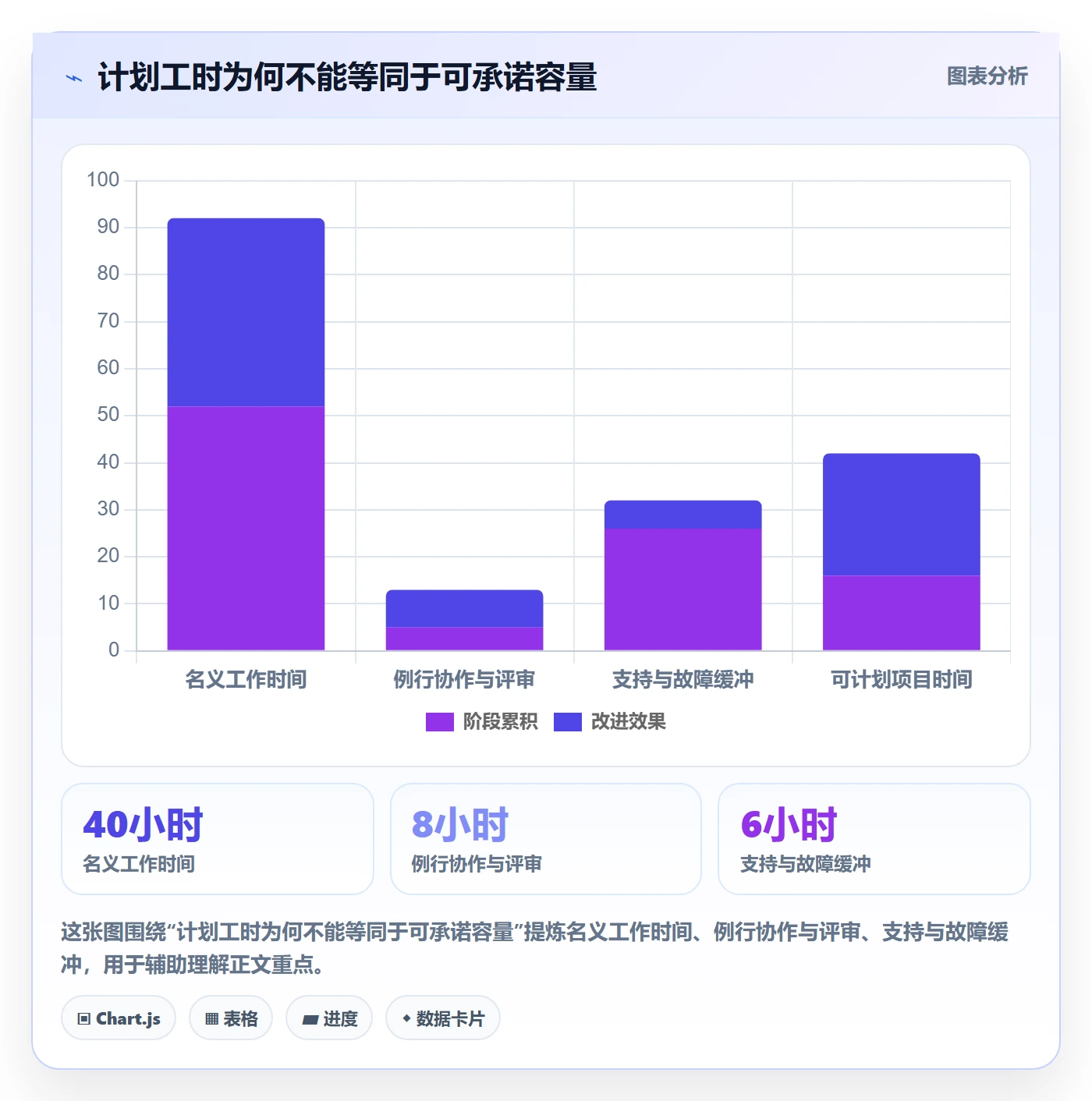Click the blue segment of 支持与故障缓冲 bar
The image size is (1092, 1101).
click(682, 515)
